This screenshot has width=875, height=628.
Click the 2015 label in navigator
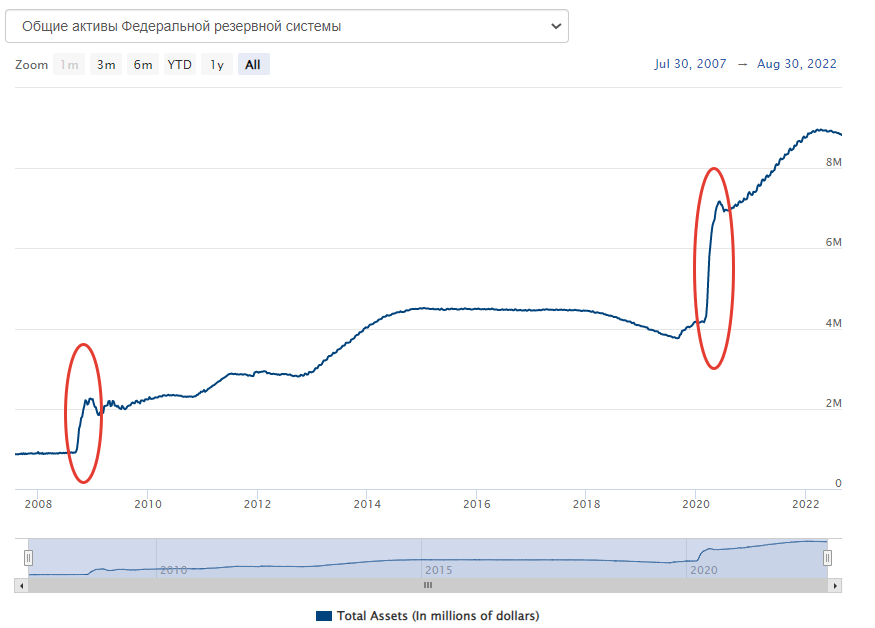(438, 570)
